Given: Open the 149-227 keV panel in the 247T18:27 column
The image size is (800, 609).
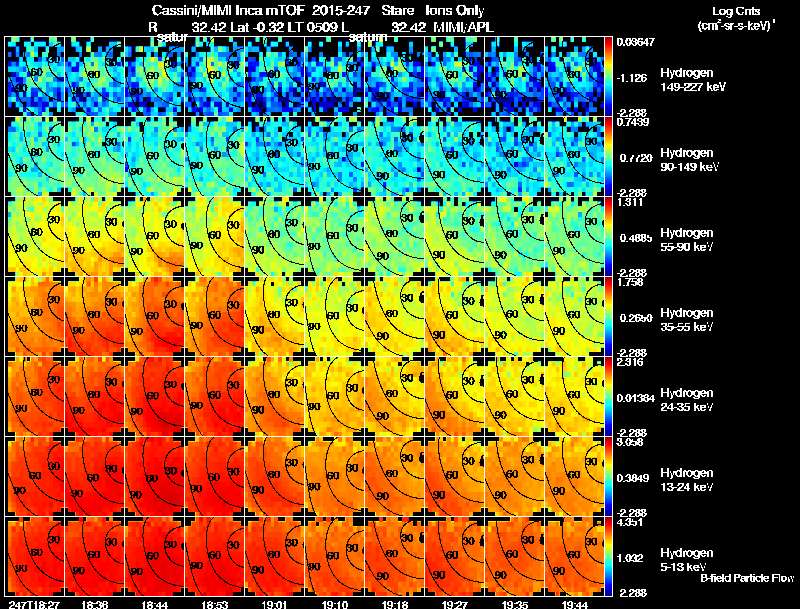Looking at the screenshot, I should point(34,77).
